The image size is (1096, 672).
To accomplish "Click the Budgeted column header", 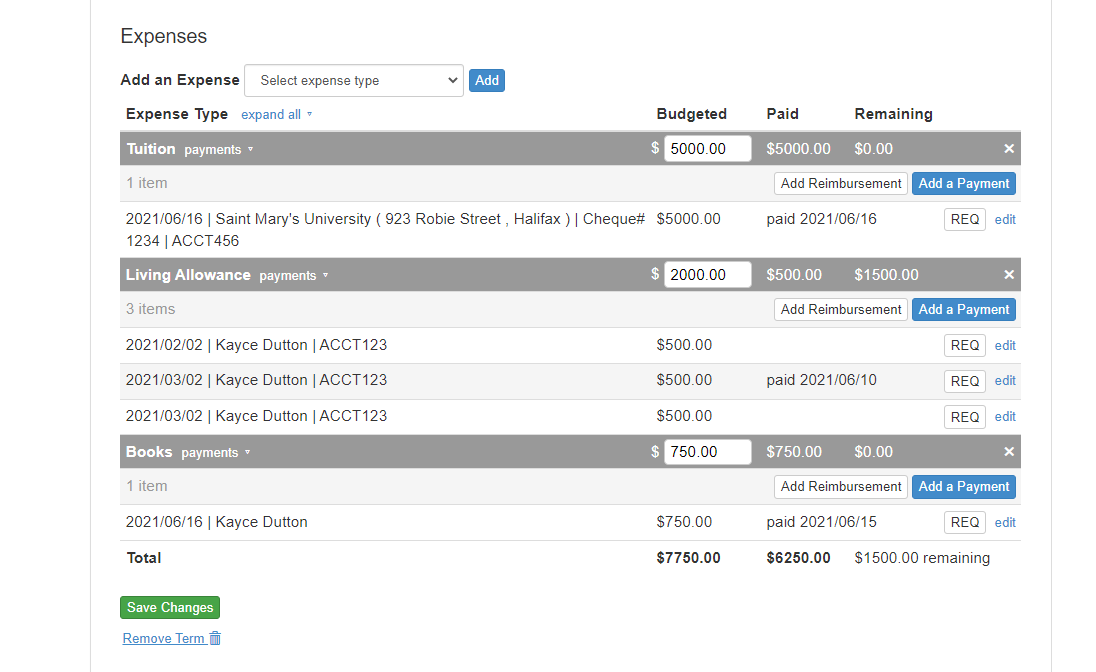I will click(x=691, y=114).
